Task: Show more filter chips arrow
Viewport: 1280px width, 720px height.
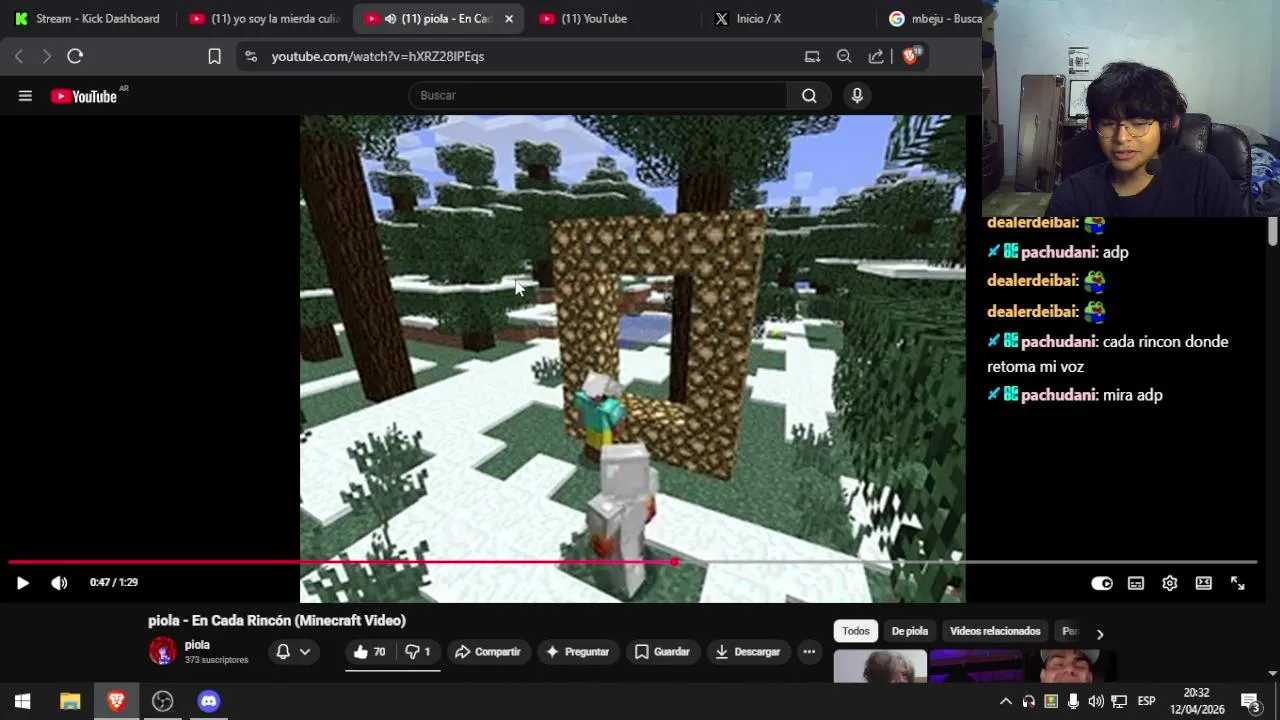Action: pyautogui.click(x=1099, y=634)
